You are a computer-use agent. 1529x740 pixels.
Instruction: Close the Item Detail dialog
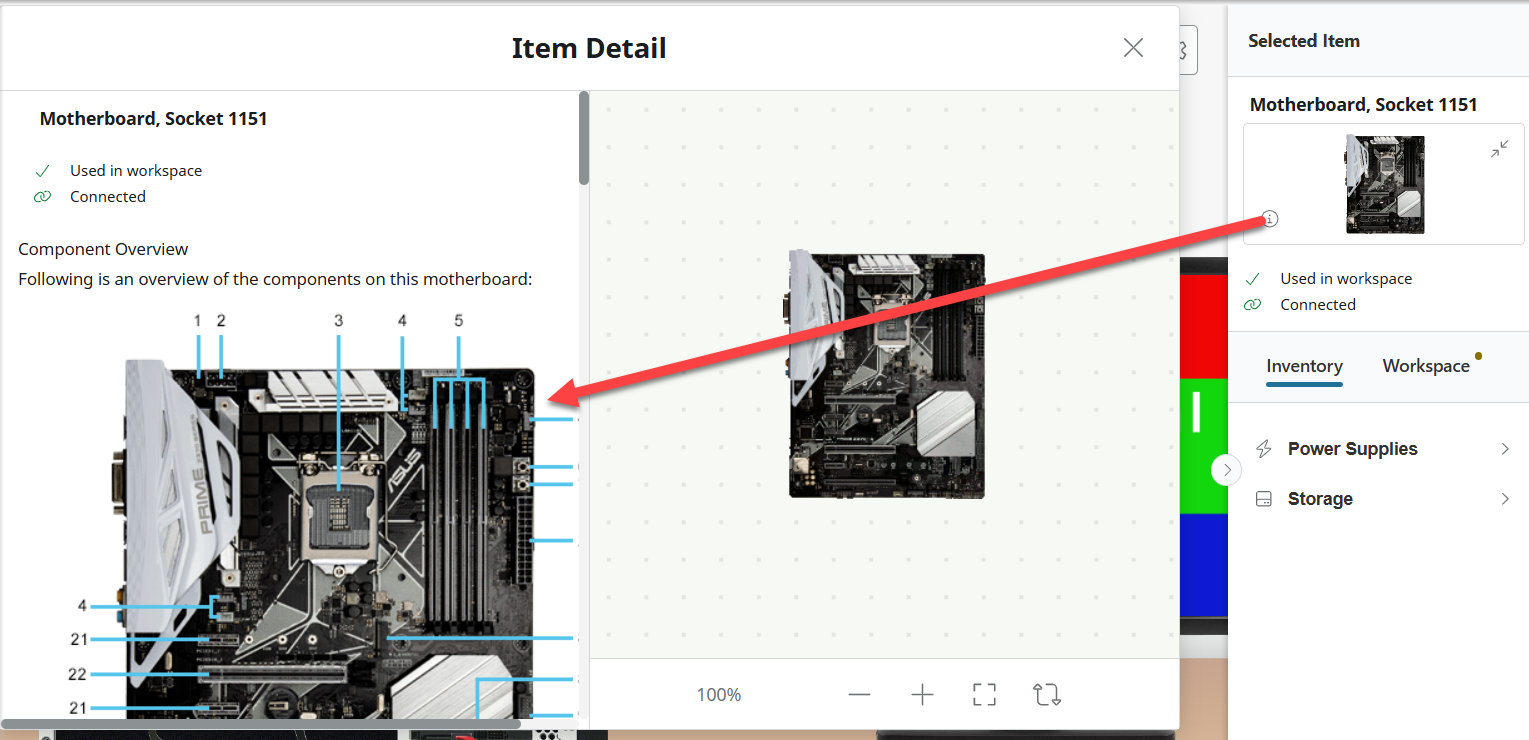[1133, 48]
